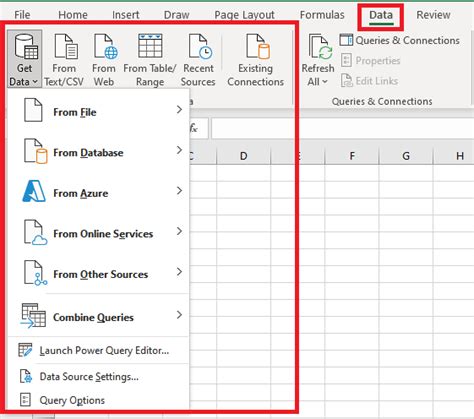Click the Properties command
Screen dimensions: 474x419
point(370,61)
